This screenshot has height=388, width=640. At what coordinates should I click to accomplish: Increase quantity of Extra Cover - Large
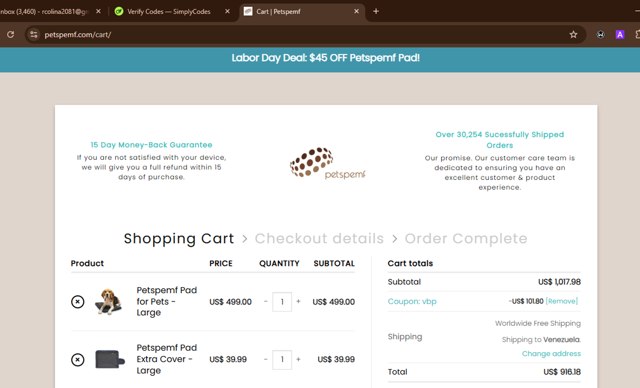(298, 359)
